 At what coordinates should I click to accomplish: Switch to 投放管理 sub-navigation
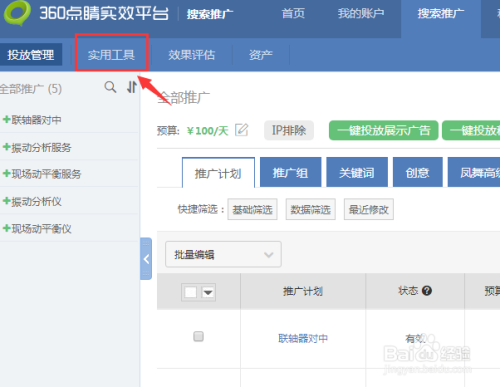point(31,55)
